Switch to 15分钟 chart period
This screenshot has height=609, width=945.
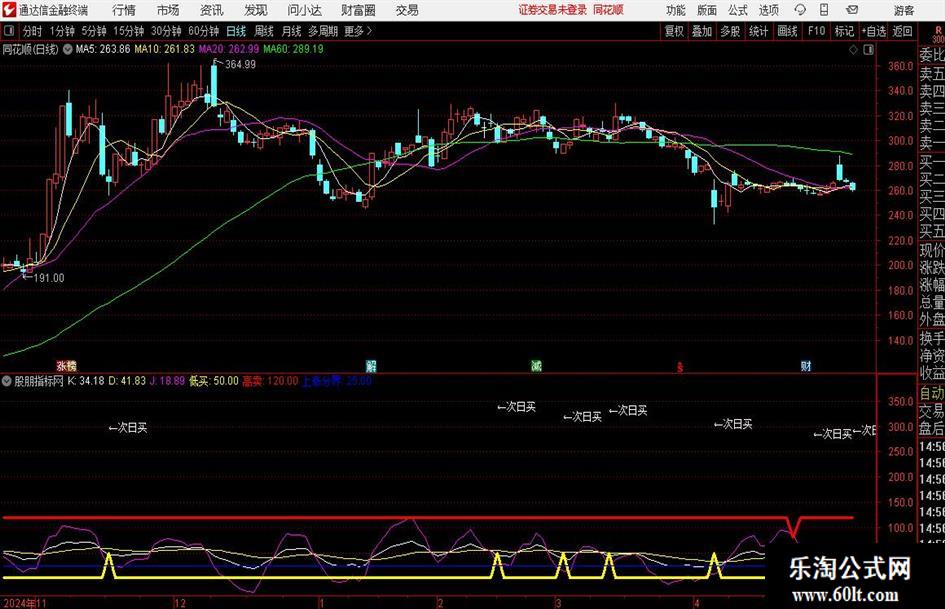(129, 31)
